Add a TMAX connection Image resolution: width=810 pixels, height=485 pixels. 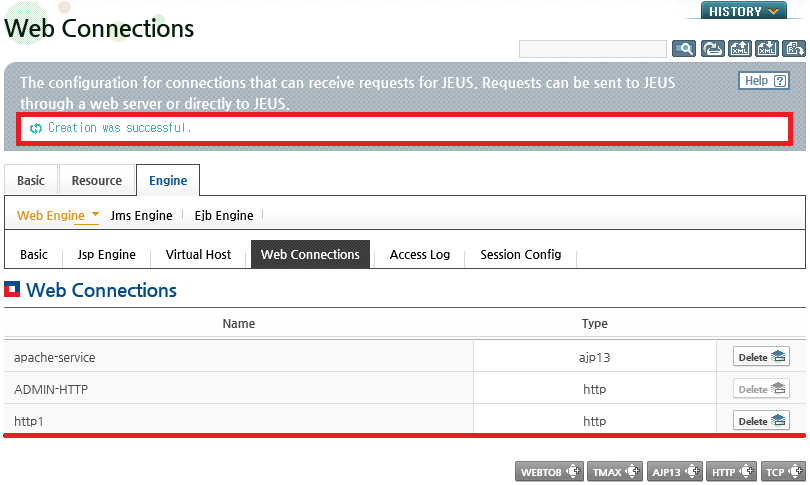(x=615, y=472)
